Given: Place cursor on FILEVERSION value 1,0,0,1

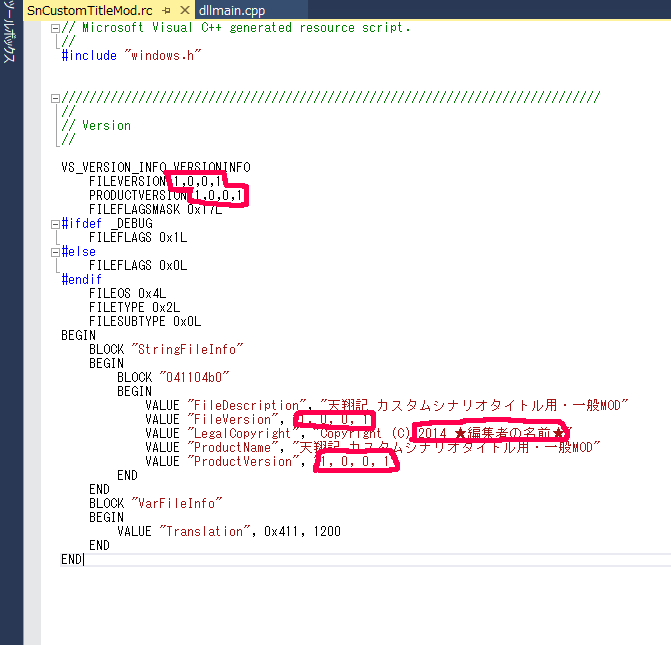Looking at the screenshot, I should (x=197, y=181).
